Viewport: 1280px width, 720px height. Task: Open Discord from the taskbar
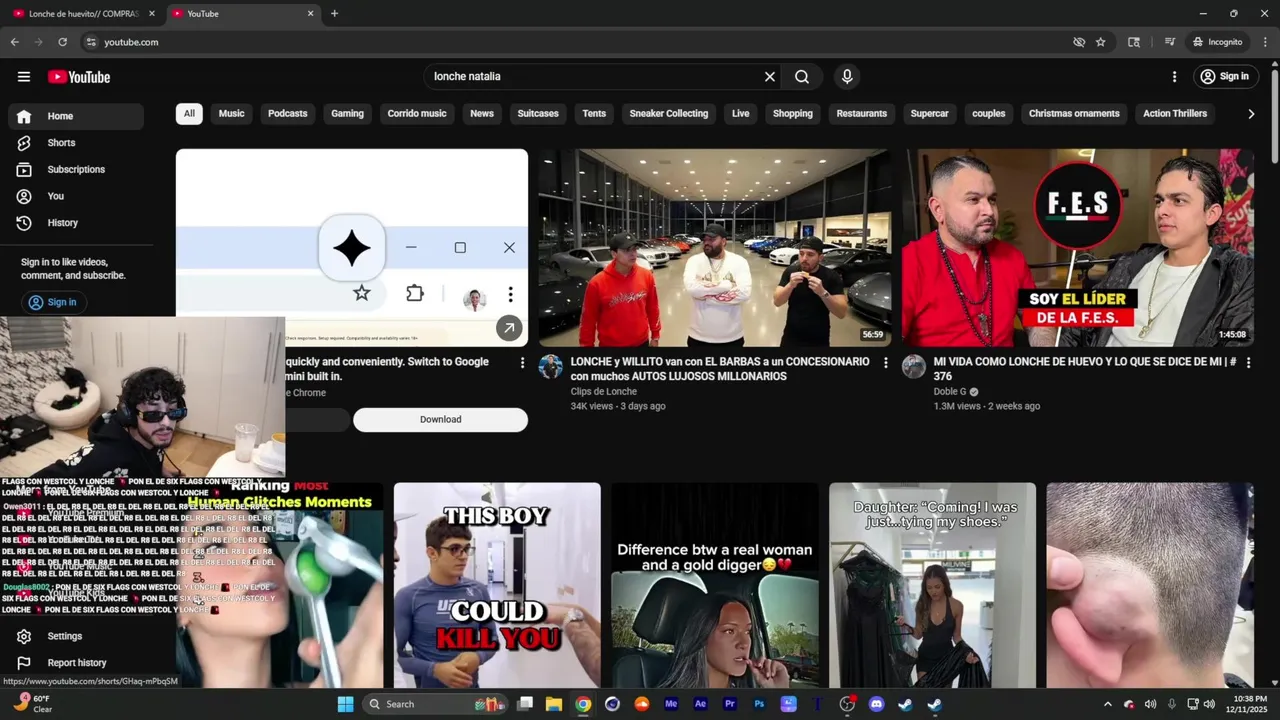point(876,704)
